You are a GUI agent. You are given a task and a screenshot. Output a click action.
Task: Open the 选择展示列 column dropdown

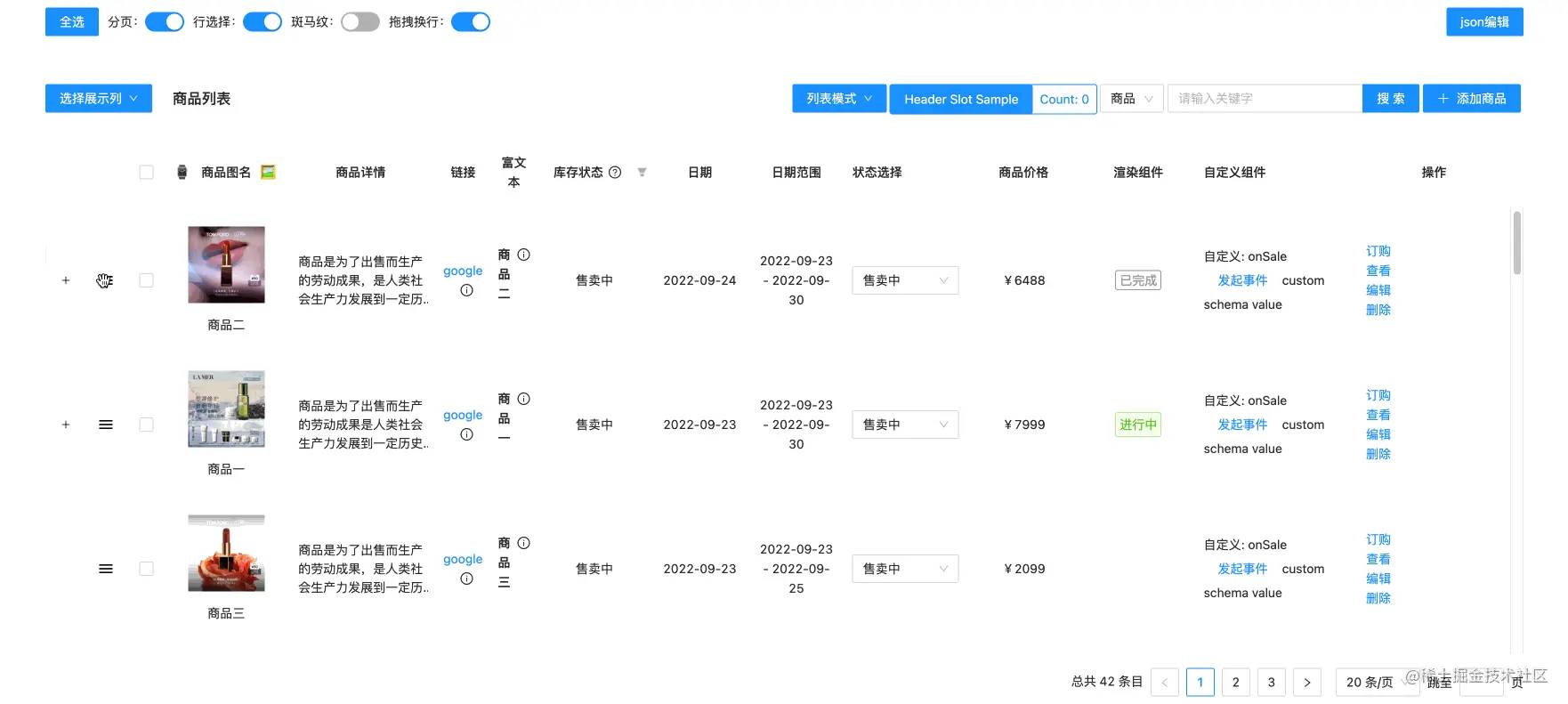click(x=99, y=99)
